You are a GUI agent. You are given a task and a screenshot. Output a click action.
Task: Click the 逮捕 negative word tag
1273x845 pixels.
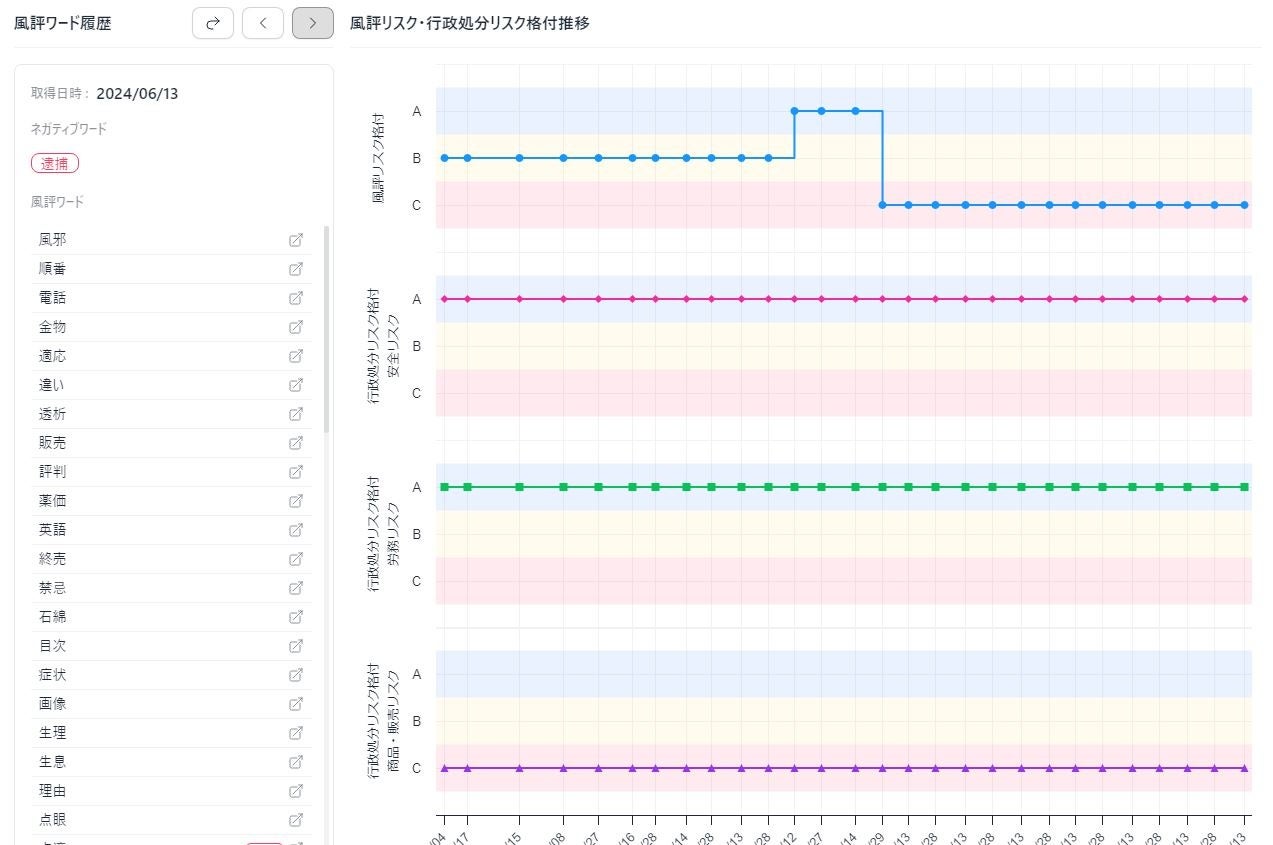[x=55, y=164]
